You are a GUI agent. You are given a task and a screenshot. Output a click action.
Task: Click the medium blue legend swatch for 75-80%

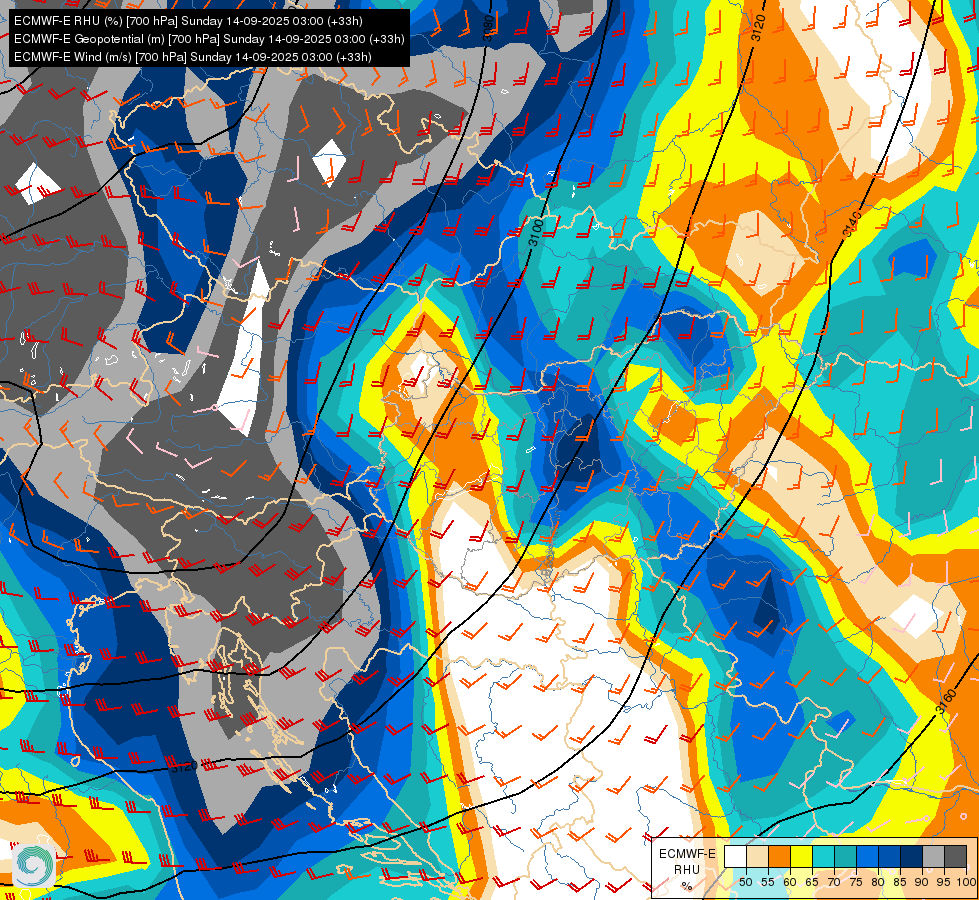coord(867,856)
